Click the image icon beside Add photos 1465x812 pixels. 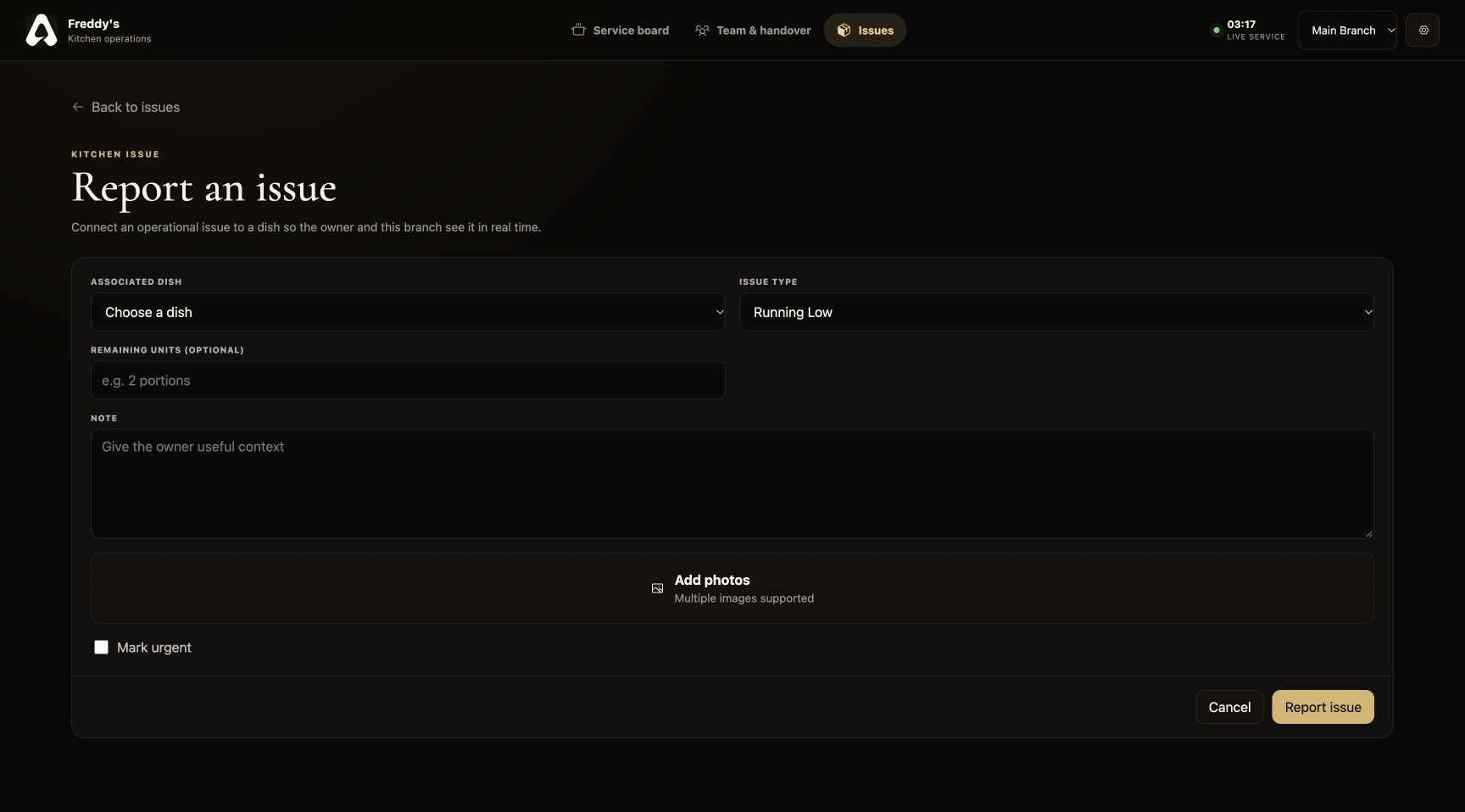coord(657,588)
